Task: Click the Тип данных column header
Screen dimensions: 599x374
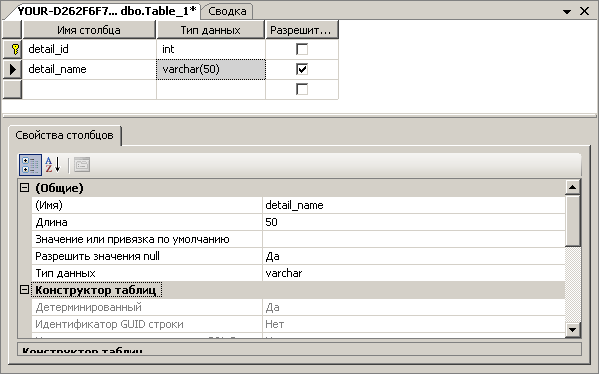Action: tap(210, 30)
